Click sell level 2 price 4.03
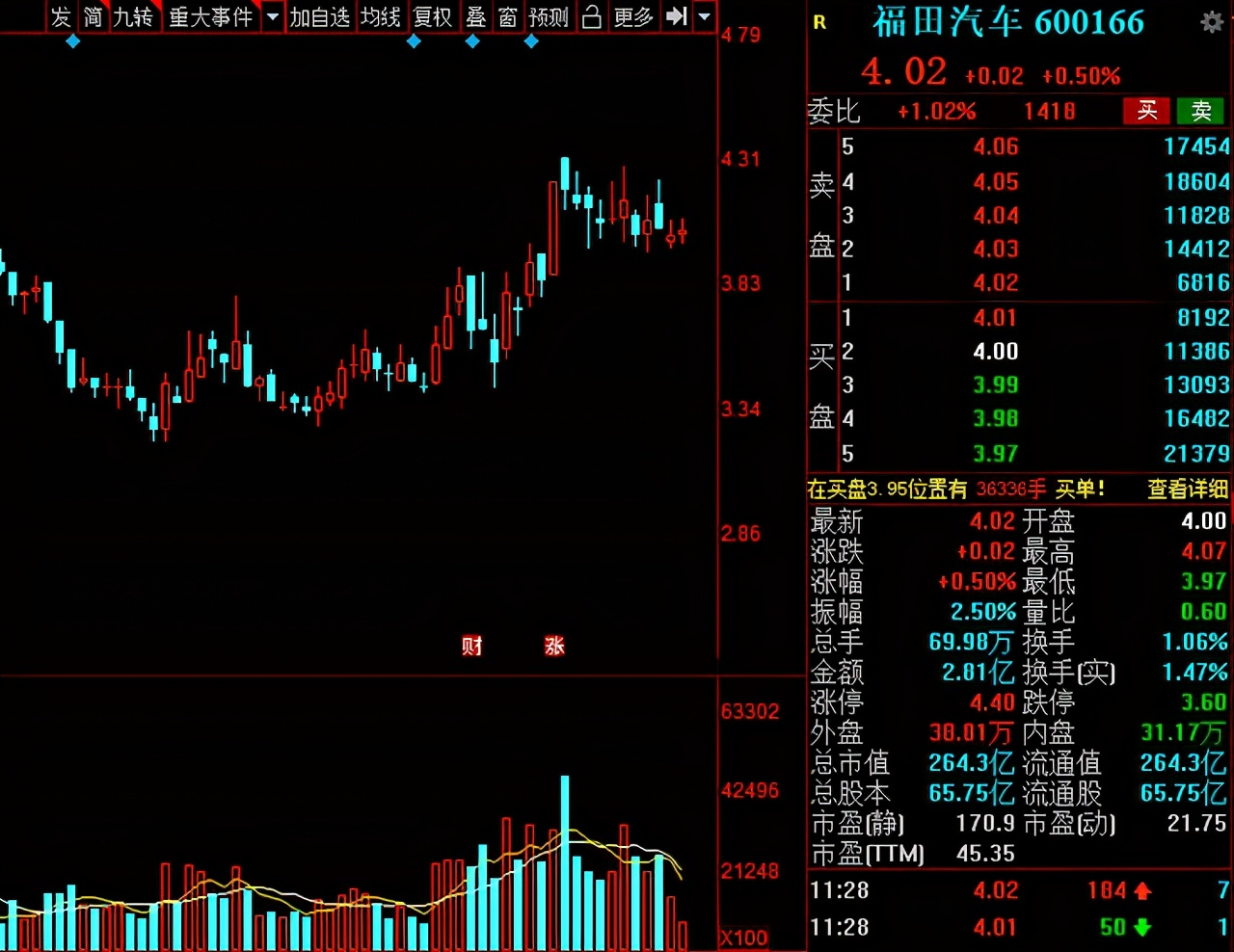 996,249
